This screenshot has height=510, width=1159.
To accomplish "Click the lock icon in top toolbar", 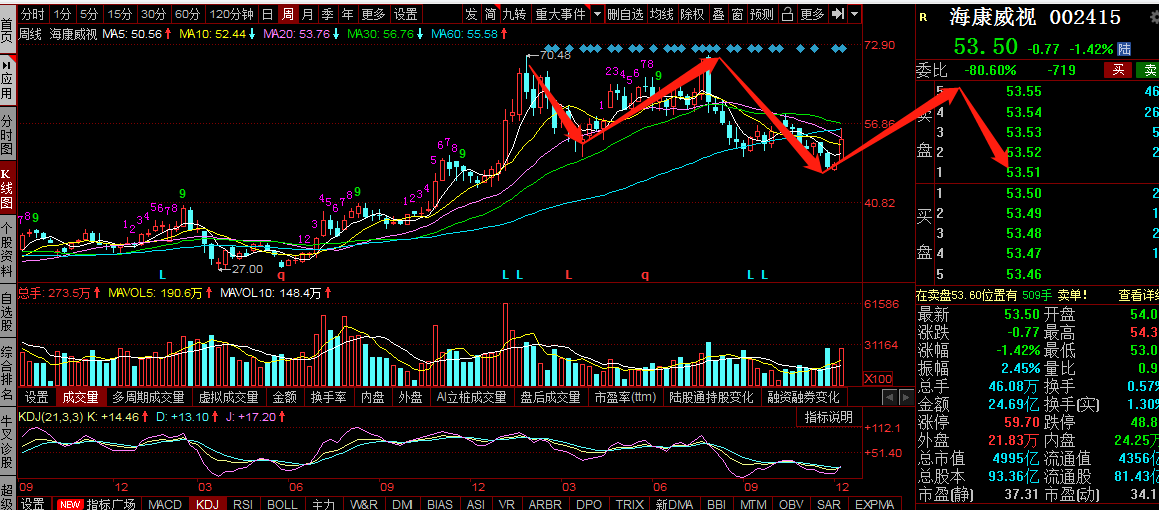I will pyautogui.click(x=788, y=13).
